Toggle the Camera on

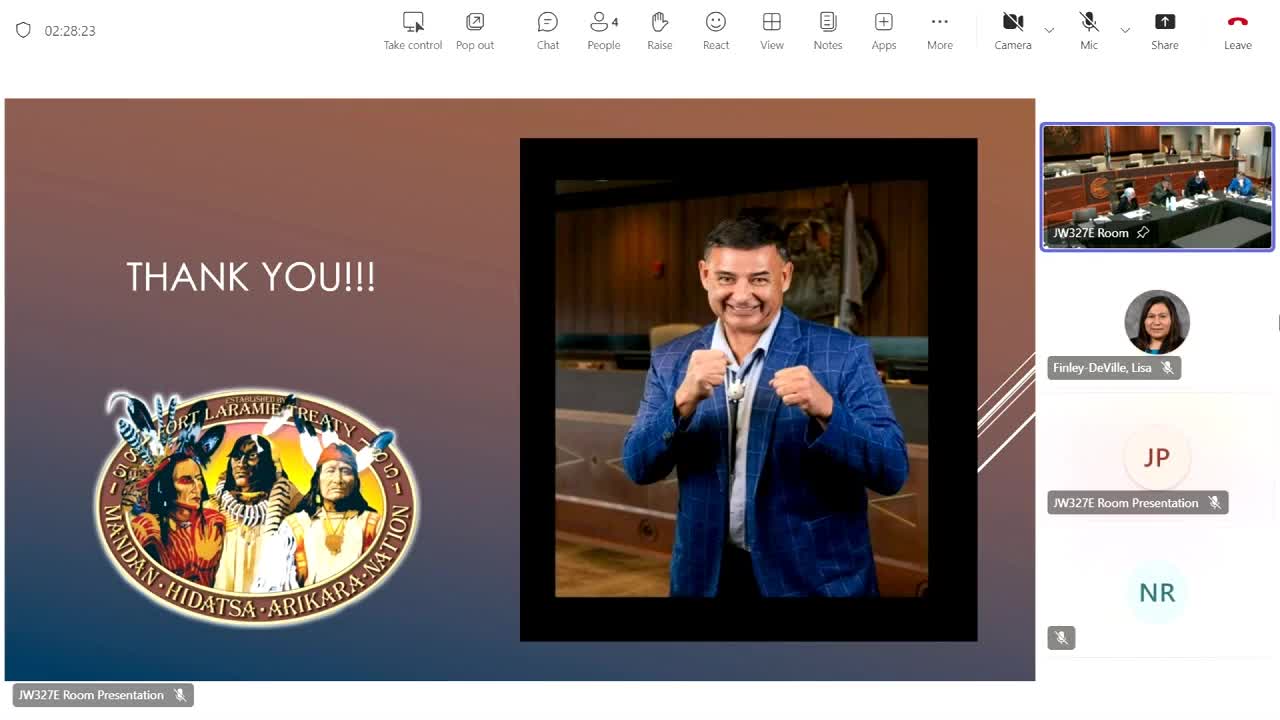[1012, 30]
